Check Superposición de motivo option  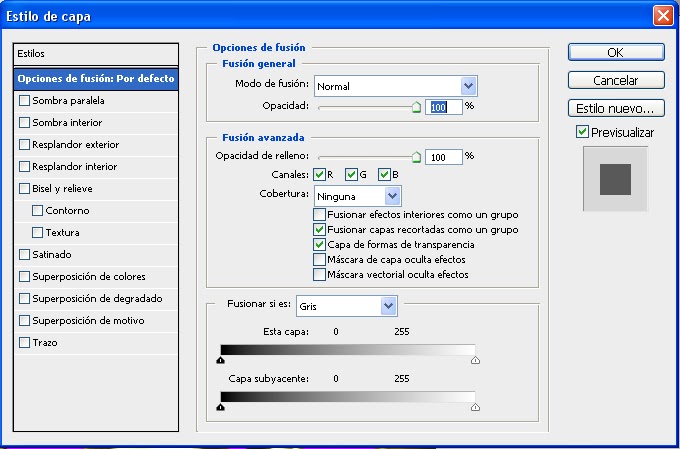25,321
